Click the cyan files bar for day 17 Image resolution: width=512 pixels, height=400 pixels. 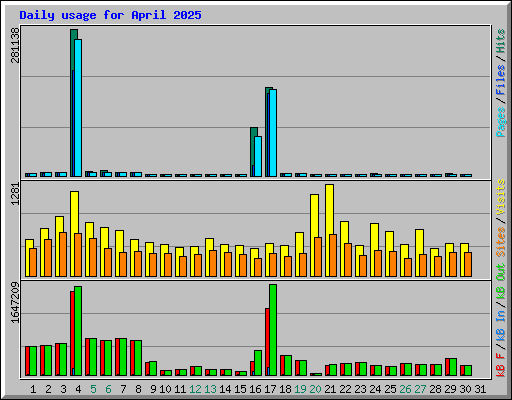click(x=273, y=133)
